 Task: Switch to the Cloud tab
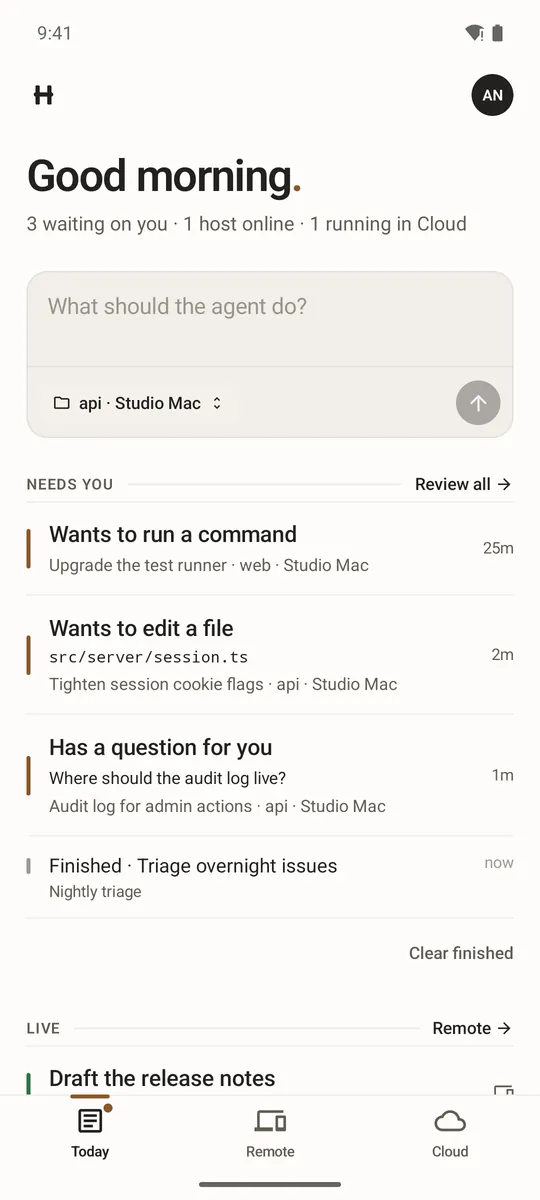[x=450, y=1134]
